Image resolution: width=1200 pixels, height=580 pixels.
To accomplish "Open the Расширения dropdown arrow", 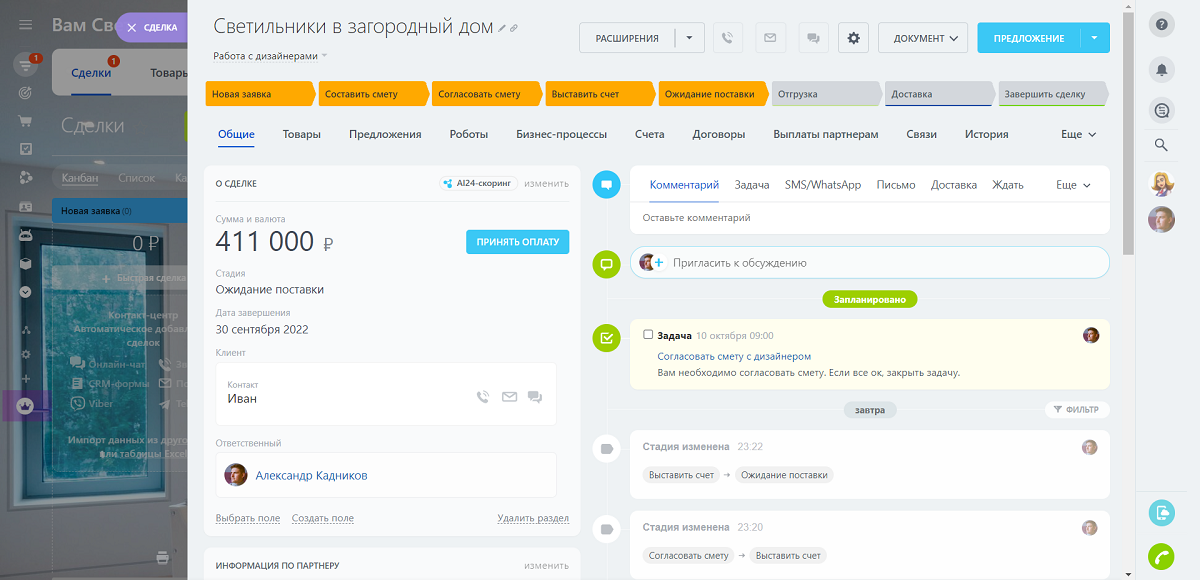I will point(689,38).
